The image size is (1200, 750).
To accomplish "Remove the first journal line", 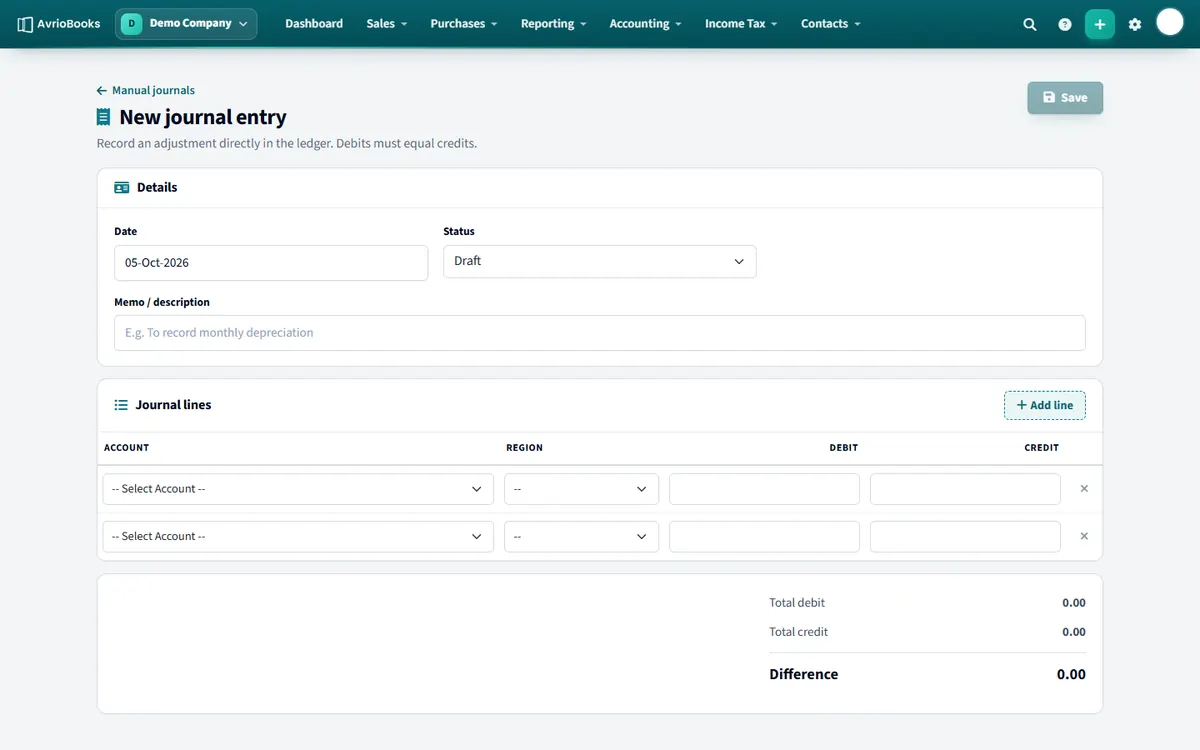I will click(1084, 489).
